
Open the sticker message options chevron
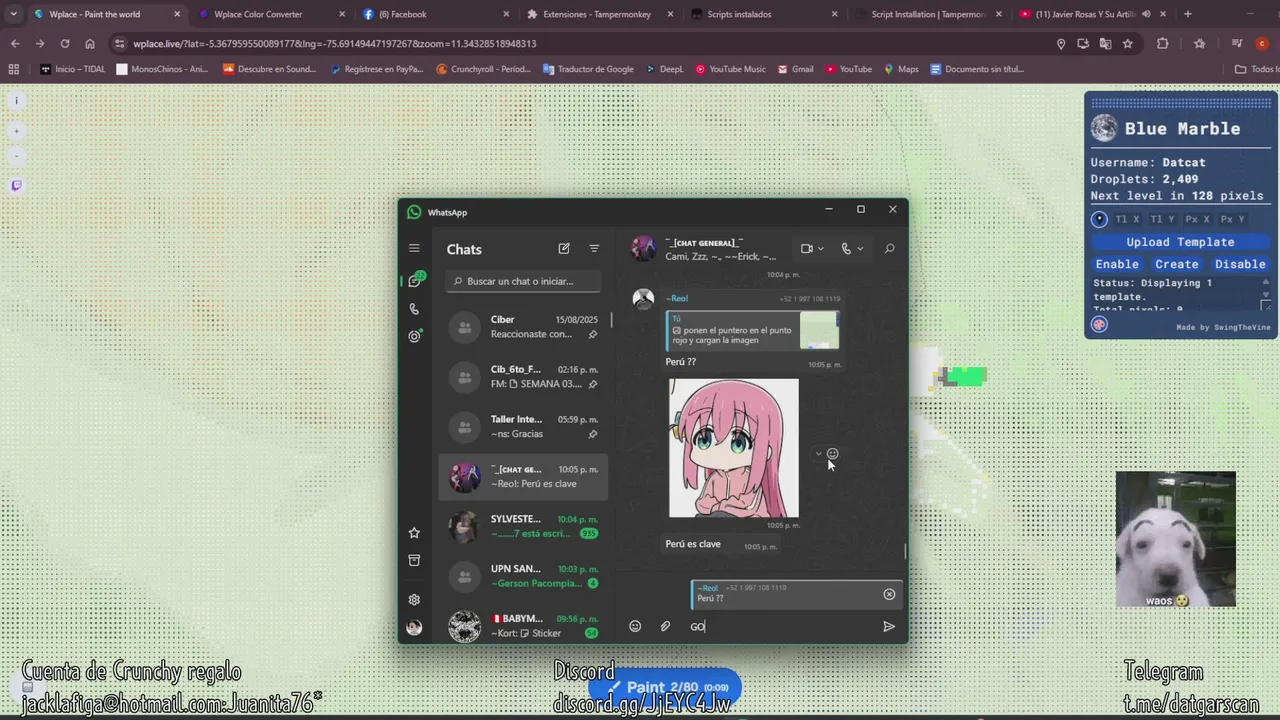[819, 453]
